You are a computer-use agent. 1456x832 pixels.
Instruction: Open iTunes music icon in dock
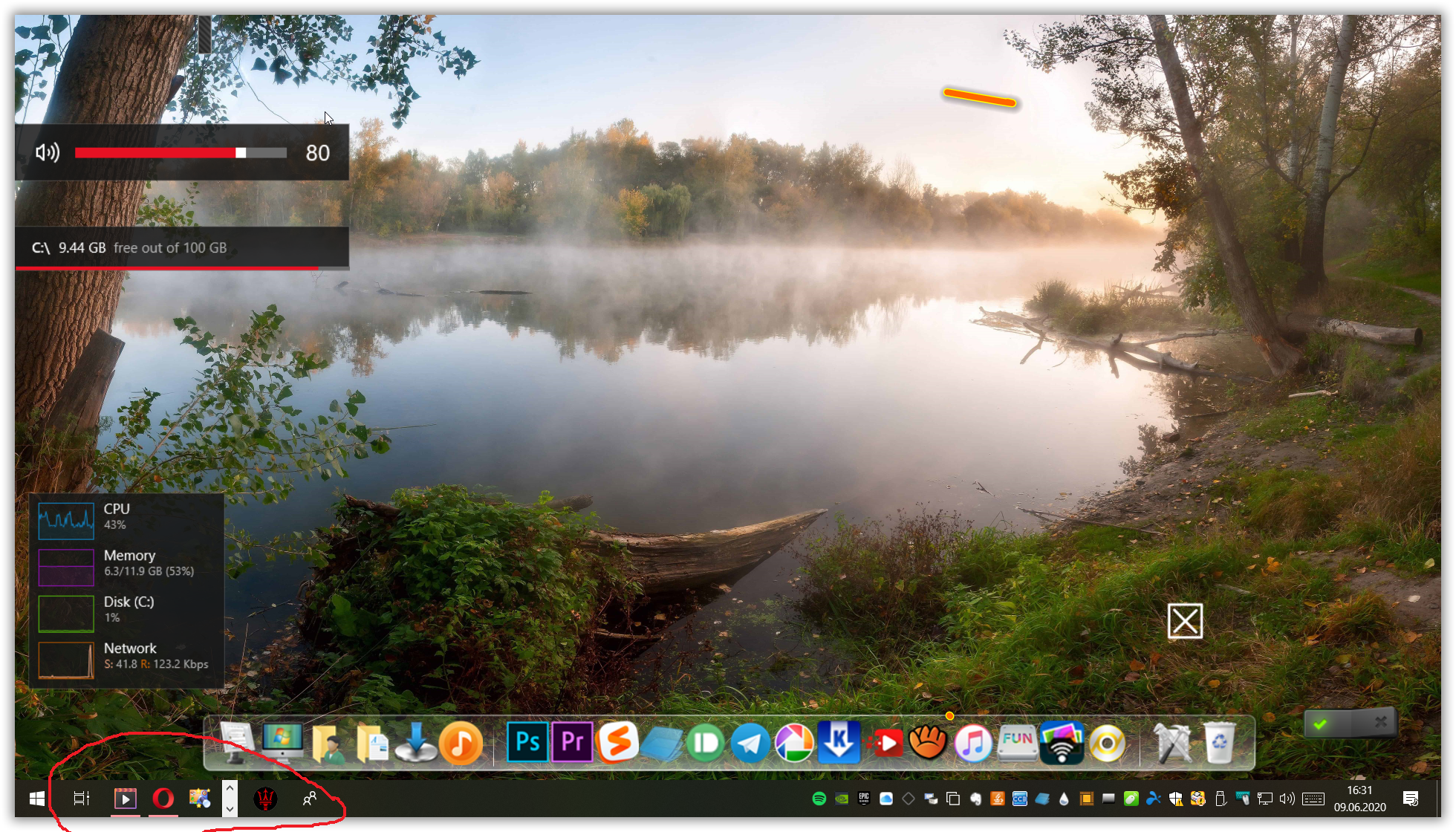pyautogui.click(x=972, y=743)
